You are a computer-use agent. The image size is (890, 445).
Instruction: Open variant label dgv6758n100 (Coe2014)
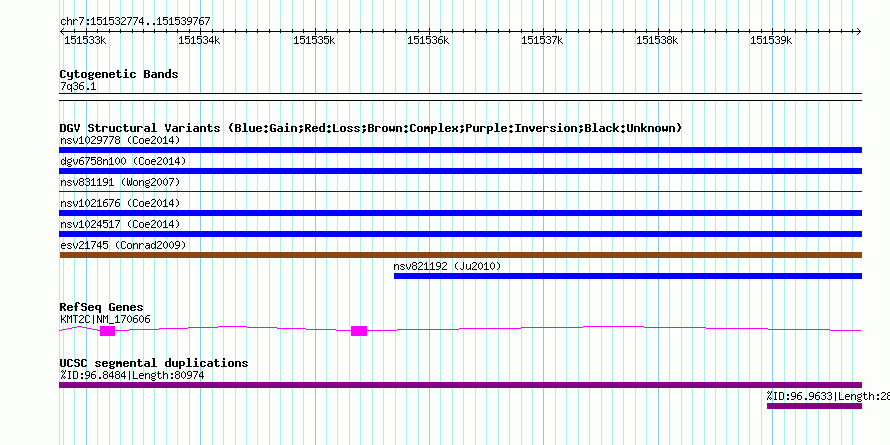pyautogui.click(x=123, y=161)
